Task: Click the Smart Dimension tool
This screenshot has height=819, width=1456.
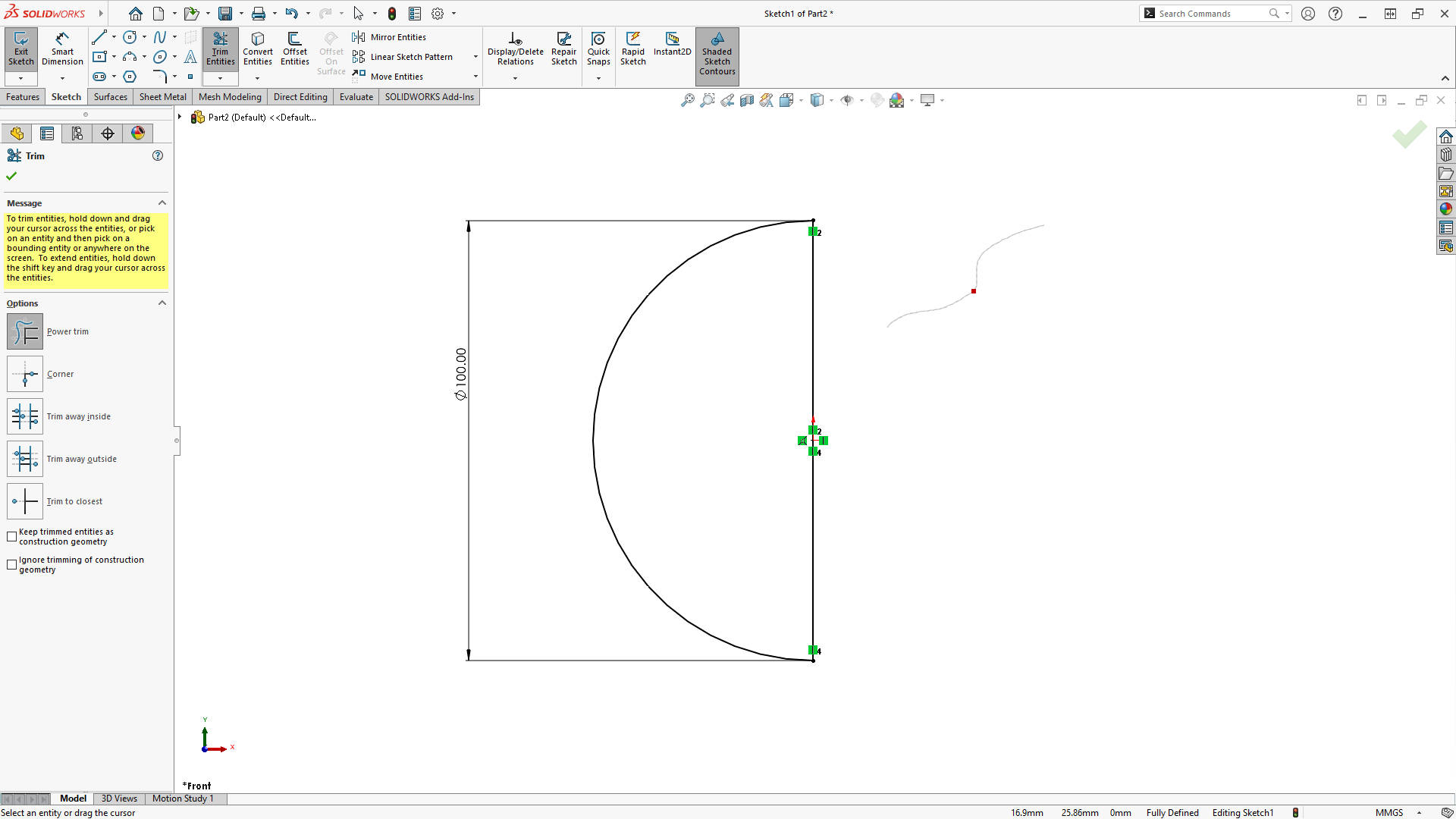Action: coord(62,49)
